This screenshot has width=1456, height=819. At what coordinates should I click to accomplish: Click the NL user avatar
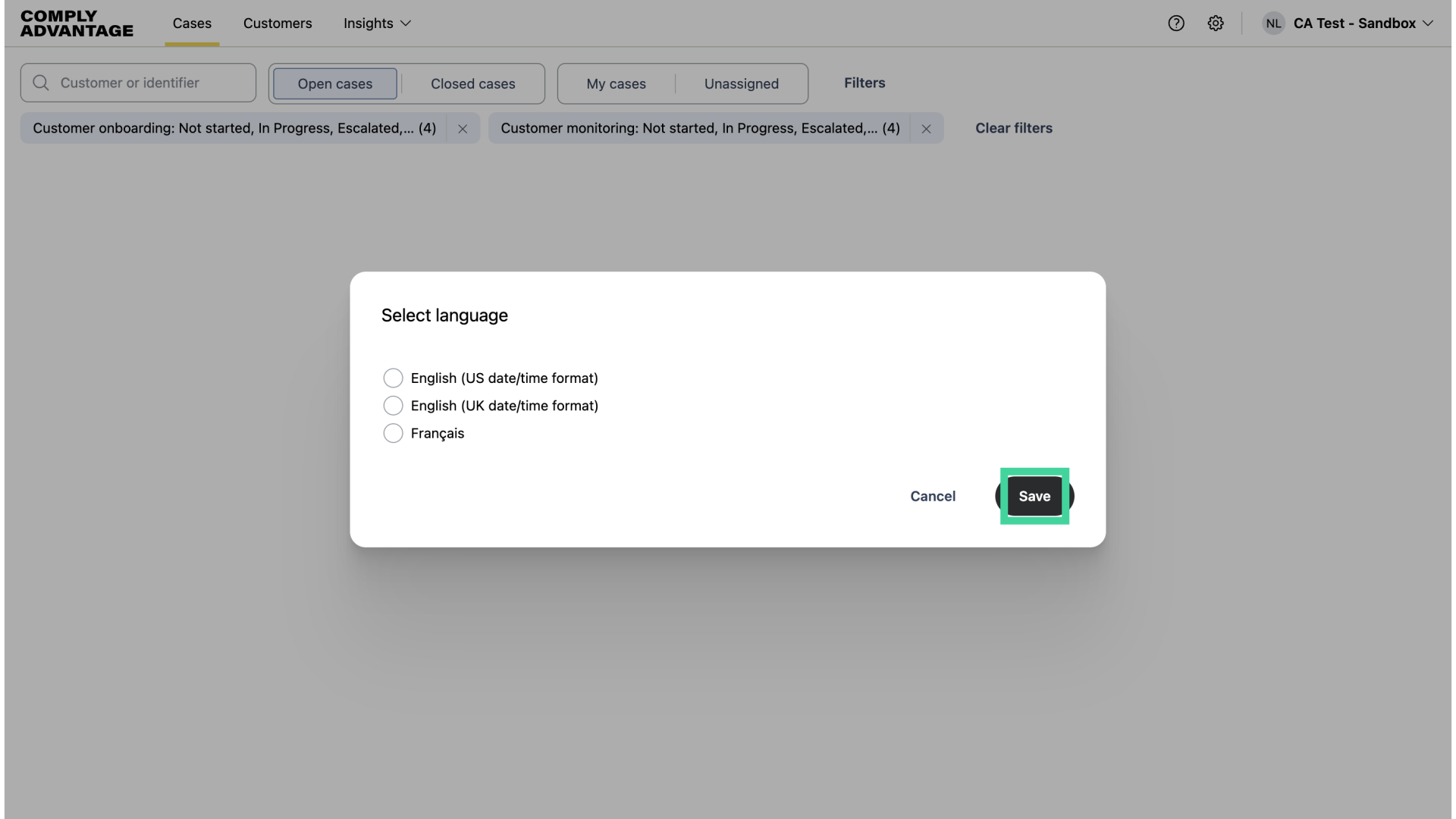1273,24
